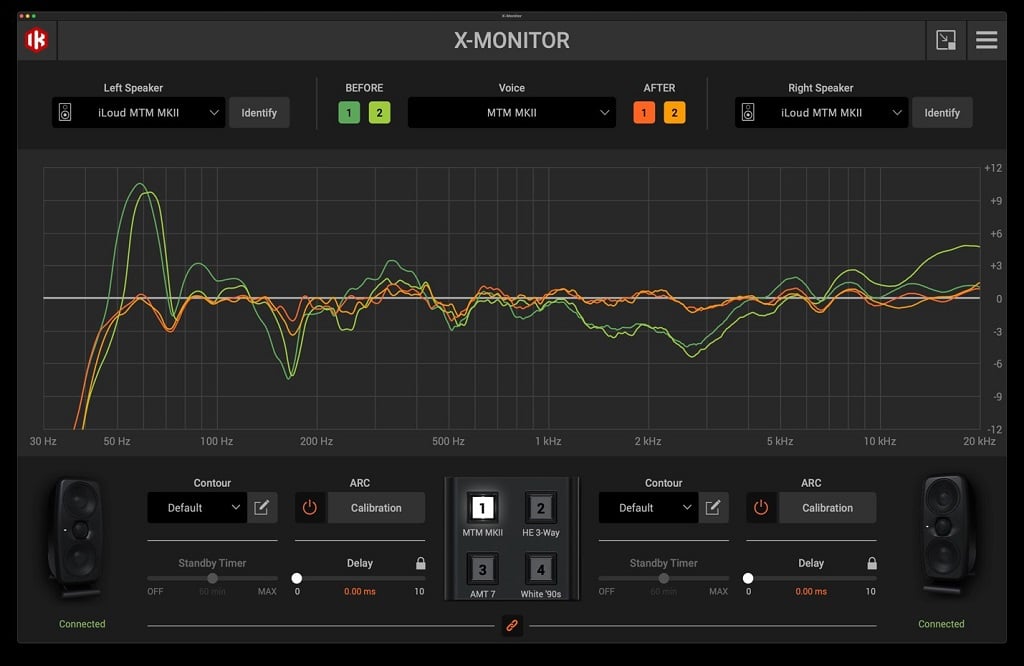Switch to compact window view icon
The image size is (1024, 666).
pyautogui.click(x=946, y=40)
